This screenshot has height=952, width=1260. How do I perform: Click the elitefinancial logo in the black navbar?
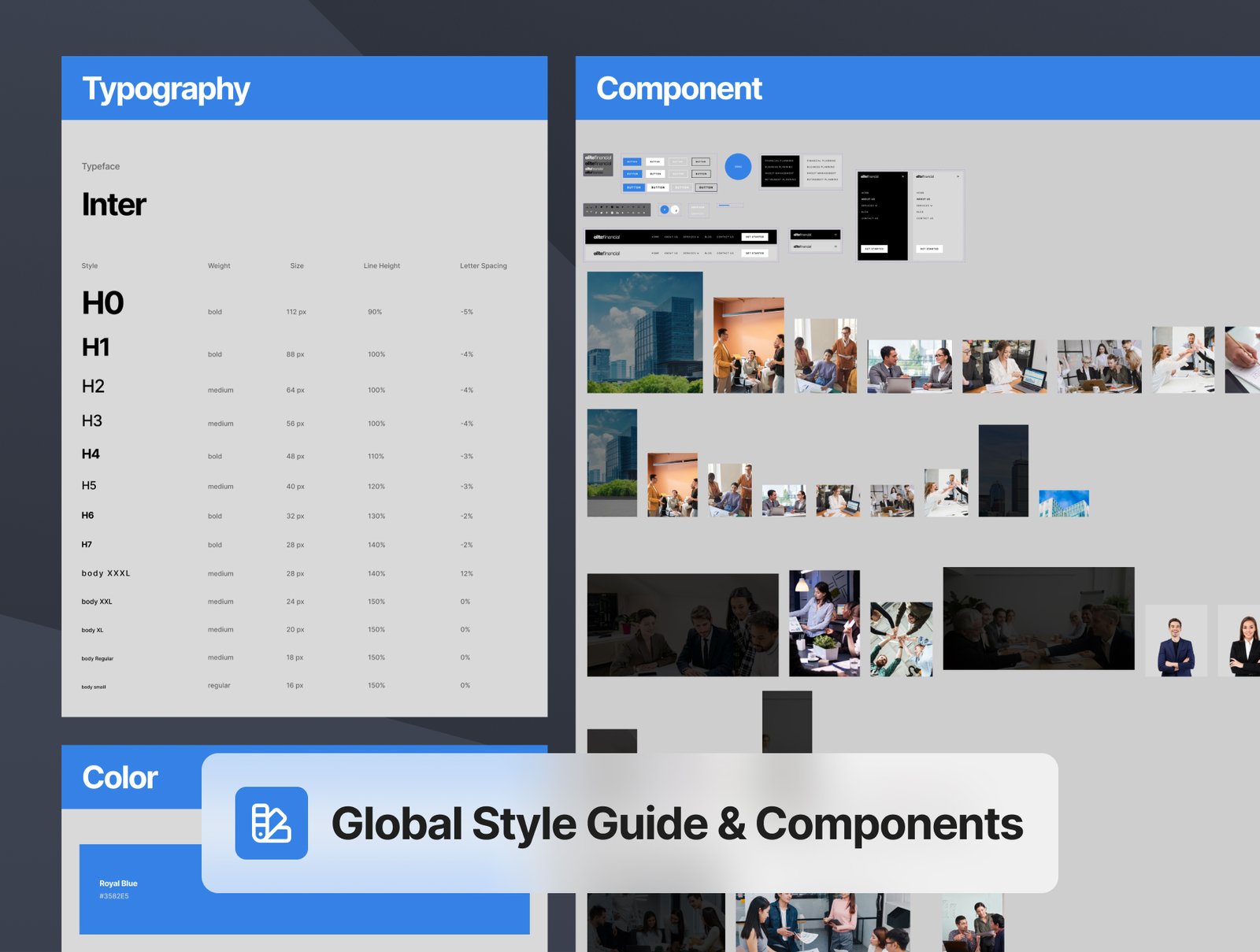(x=606, y=237)
